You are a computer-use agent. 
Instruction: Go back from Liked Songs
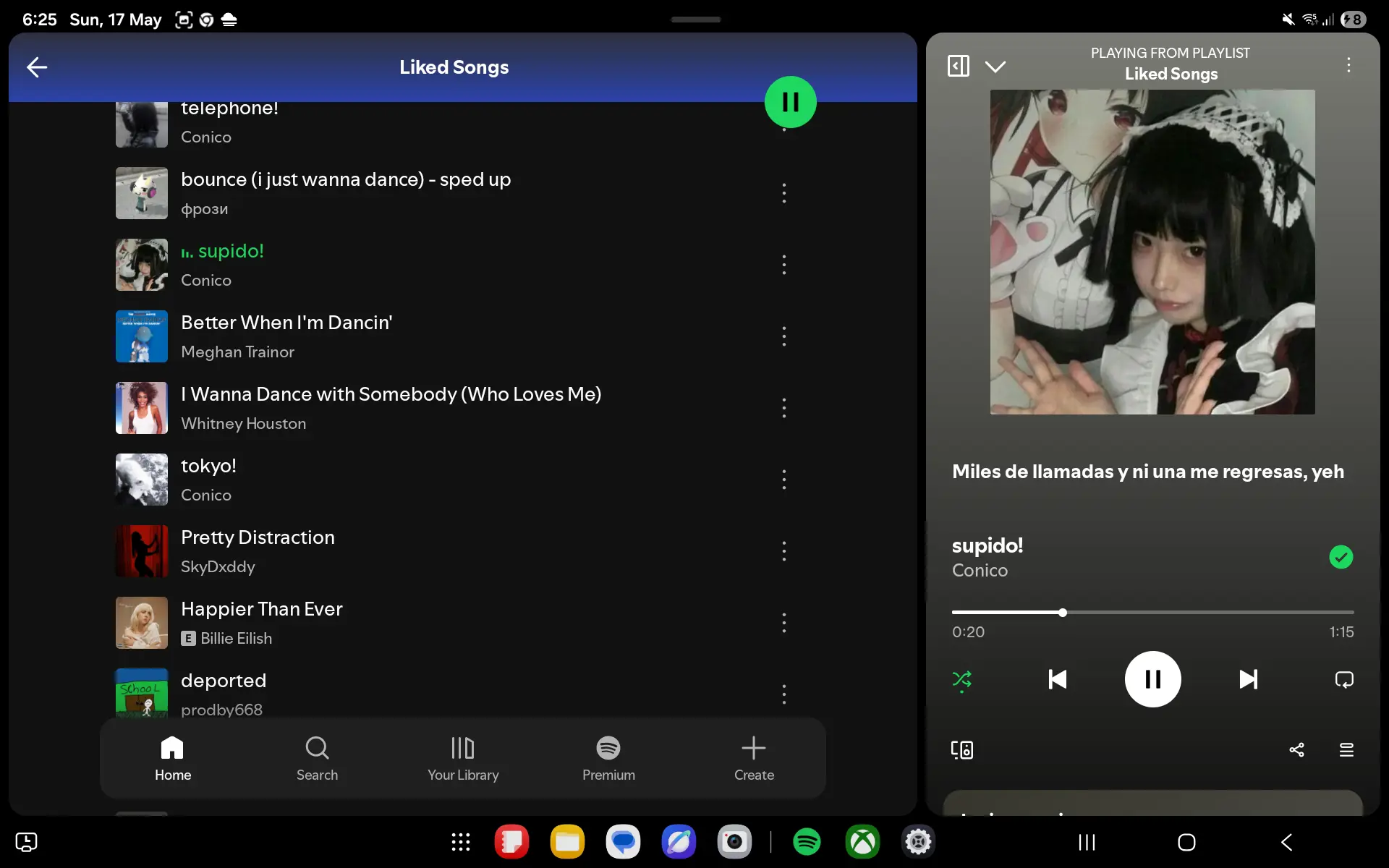37,67
